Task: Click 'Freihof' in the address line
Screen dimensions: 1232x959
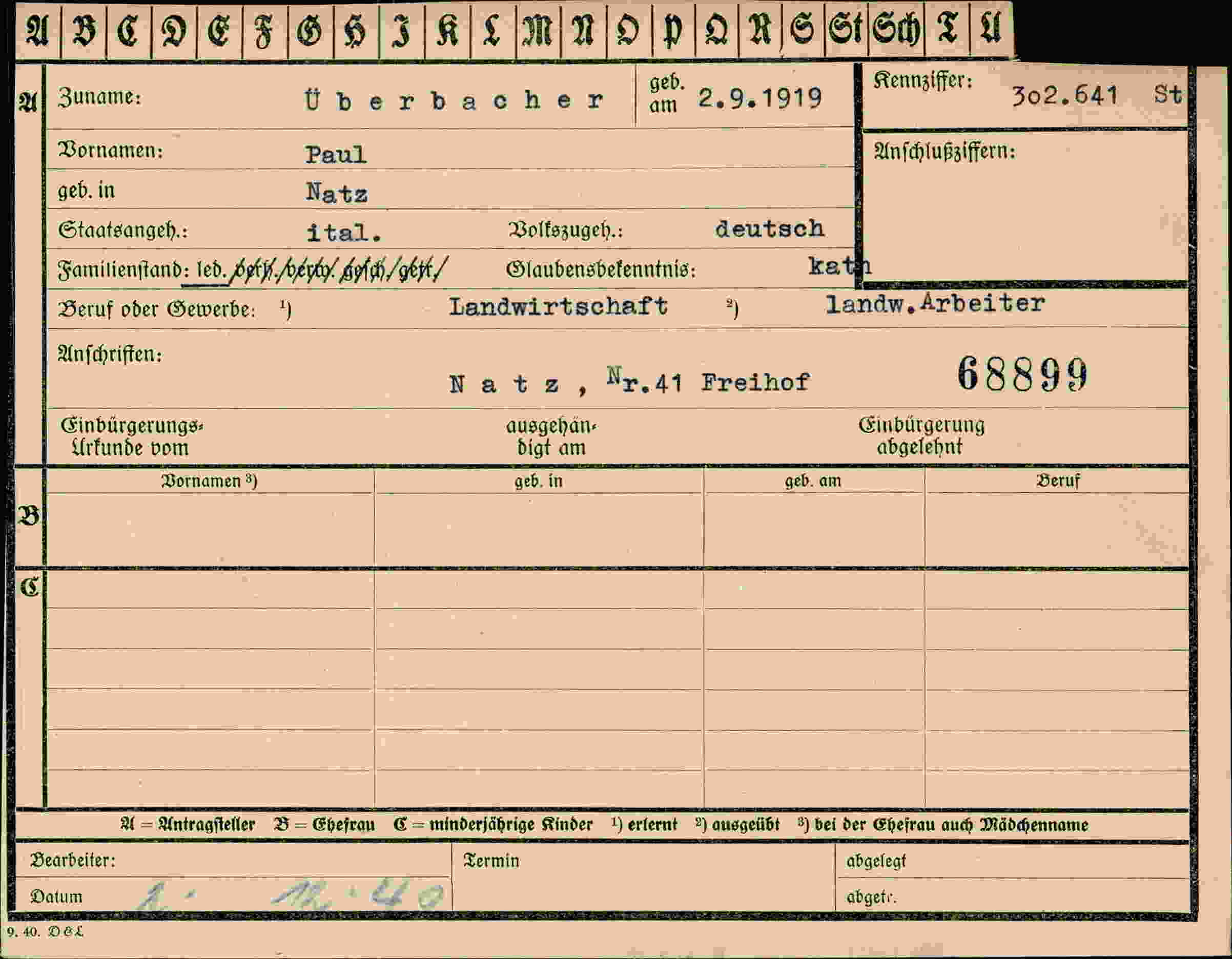Action: (x=756, y=382)
